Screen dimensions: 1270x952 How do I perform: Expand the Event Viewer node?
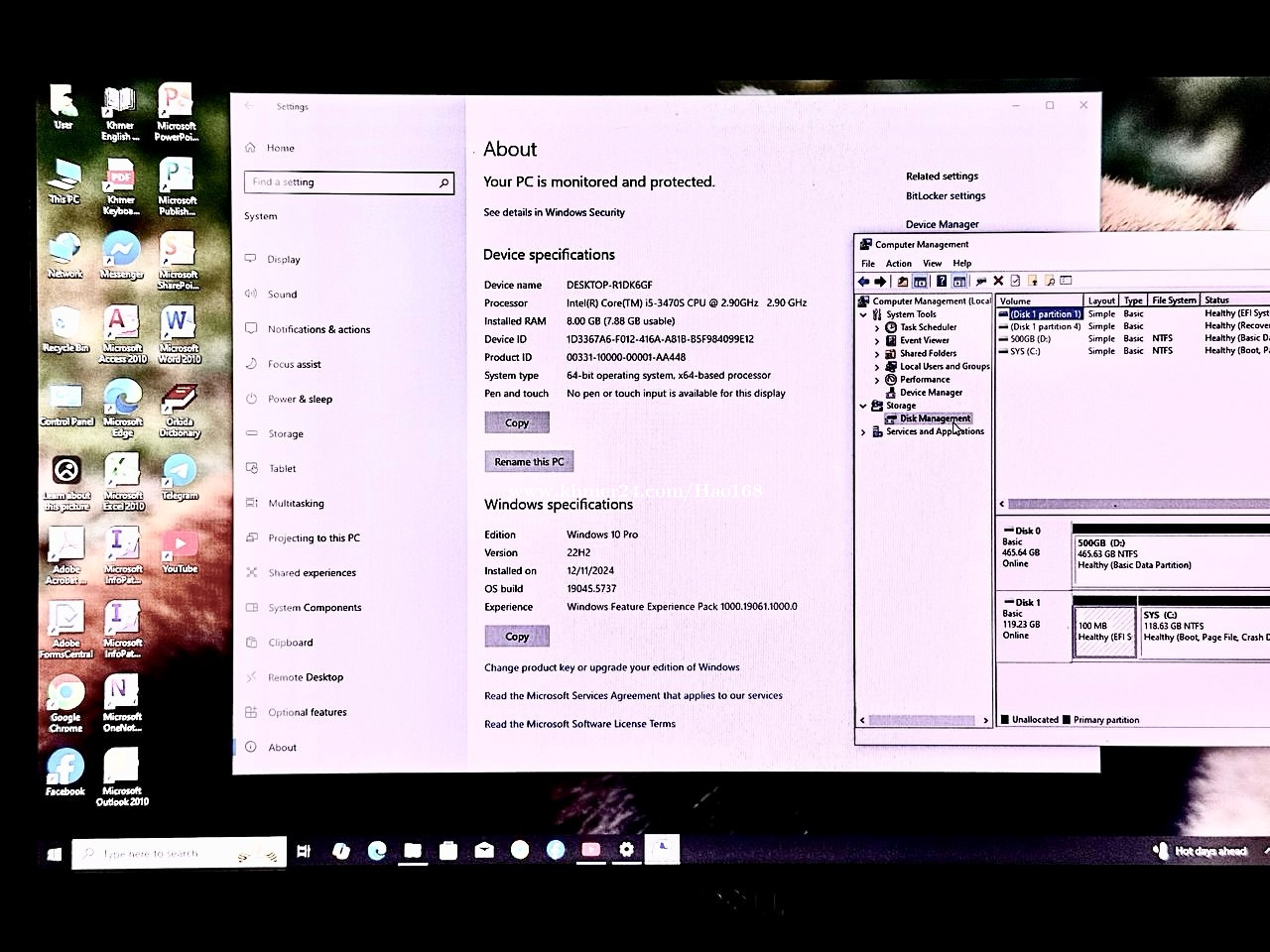pyautogui.click(x=877, y=340)
